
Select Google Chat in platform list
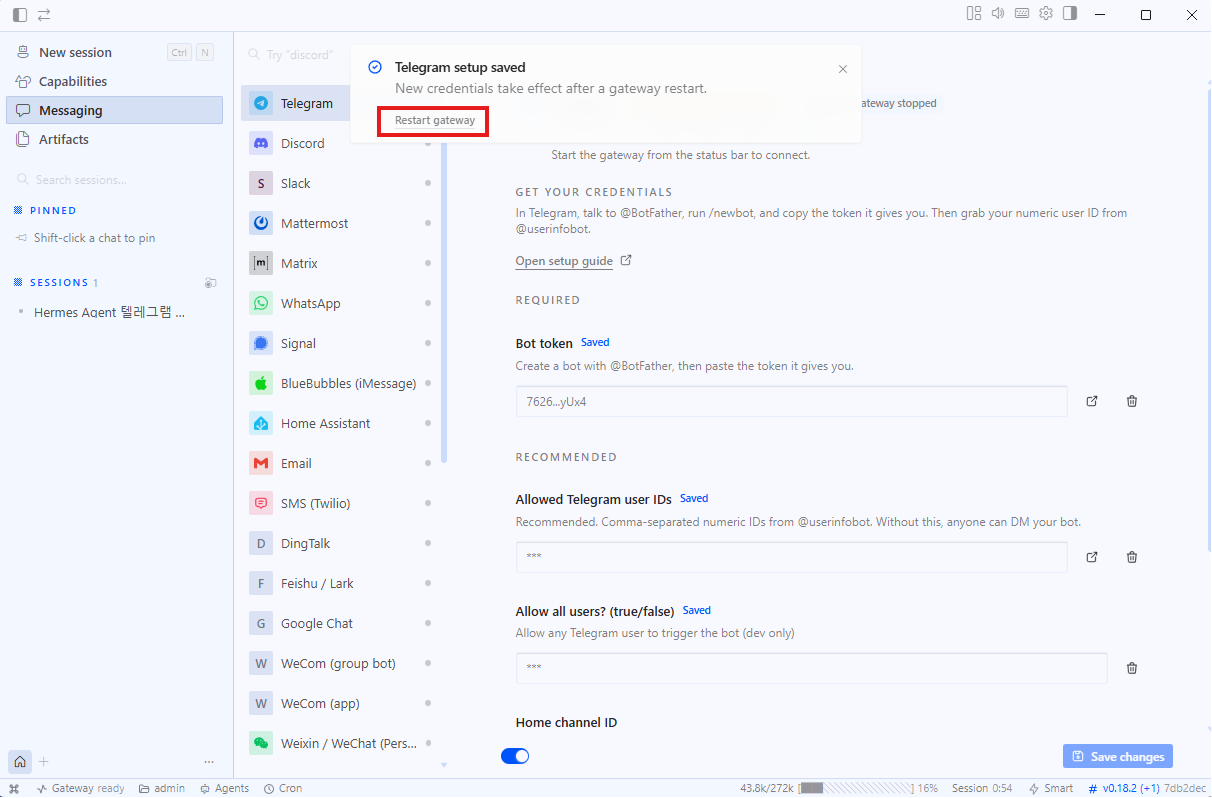[340, 623]
